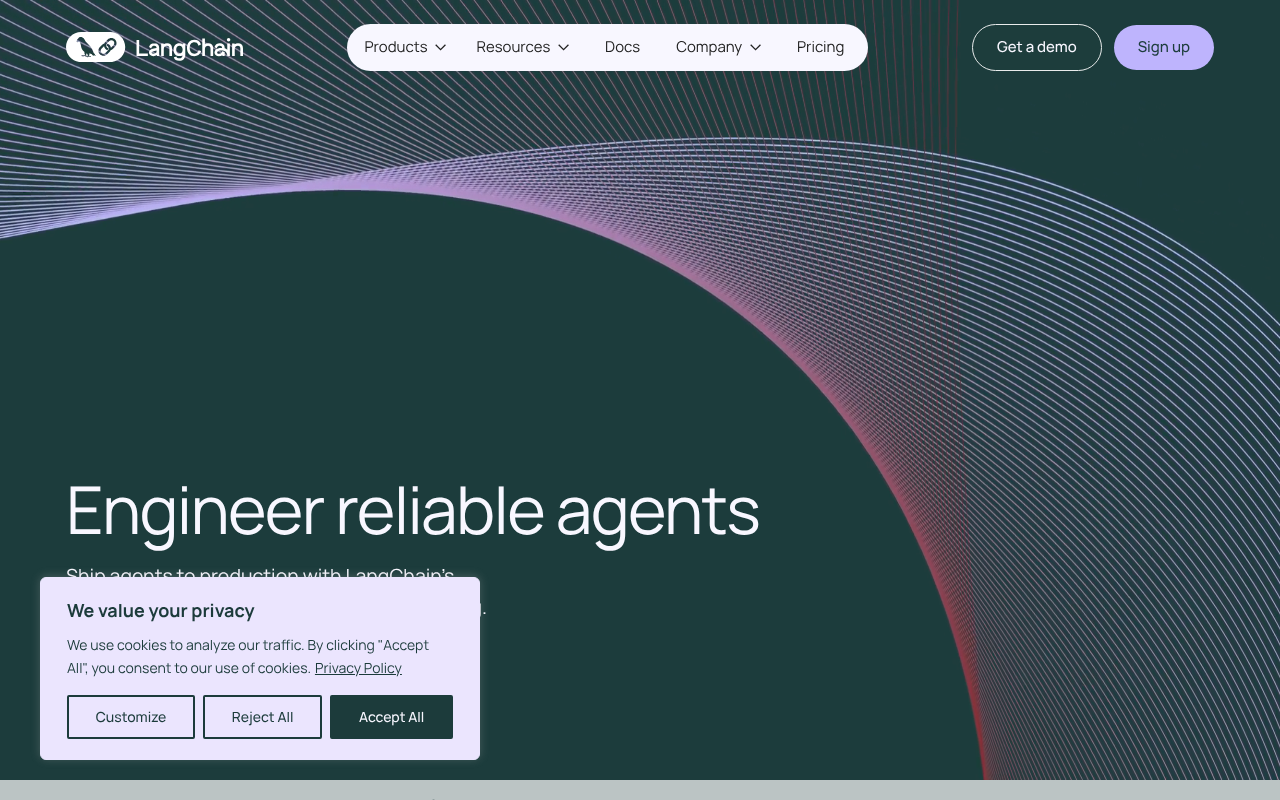
Task: Open the Resources menu label
Action: [512, 47]
